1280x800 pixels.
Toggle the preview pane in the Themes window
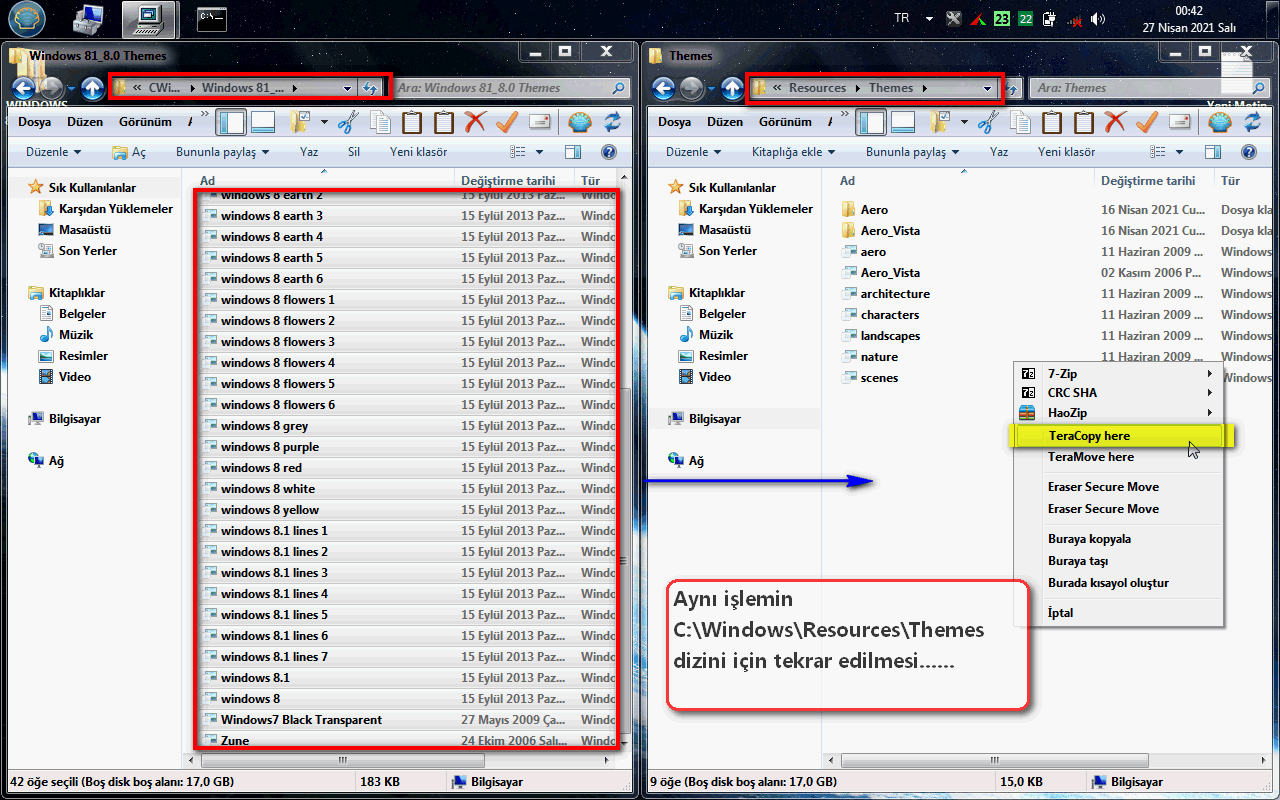coord(1213,152)
